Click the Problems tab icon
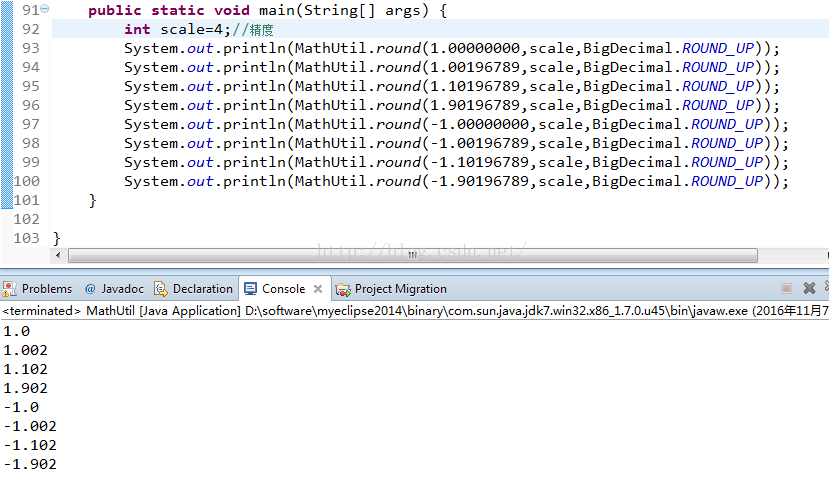The image size is (834, 486). pyautogui.click(x=9, y=289)
